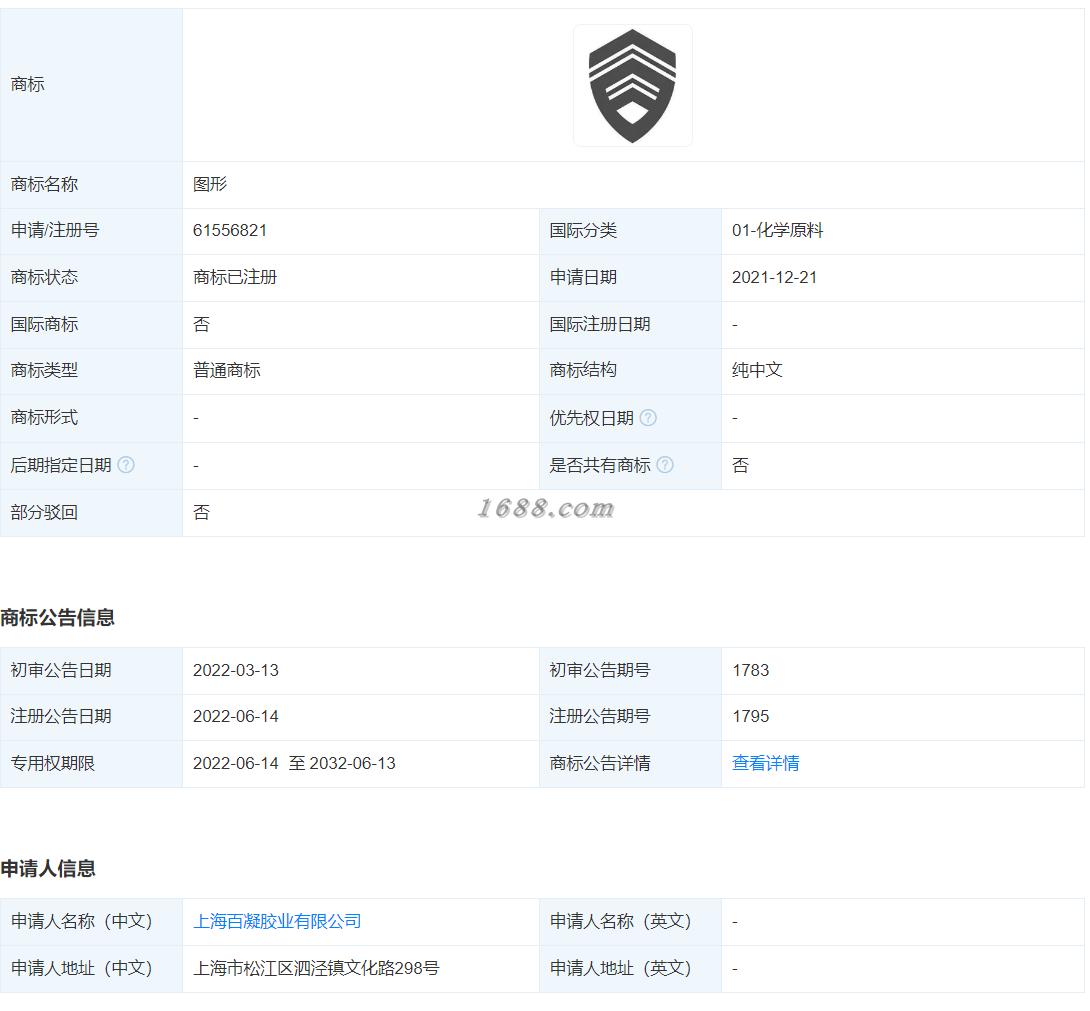Open help icon beside 优先权日期
1090x1011 pixels.
click(648, 418)
